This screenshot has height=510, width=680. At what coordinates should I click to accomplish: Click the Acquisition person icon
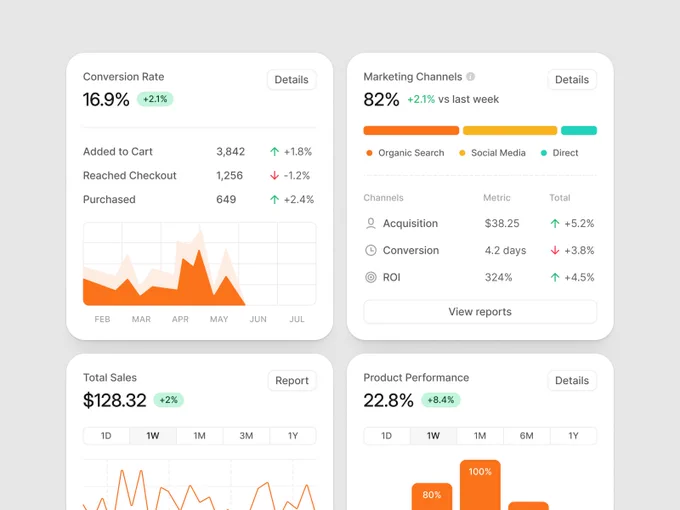(371, 223)
